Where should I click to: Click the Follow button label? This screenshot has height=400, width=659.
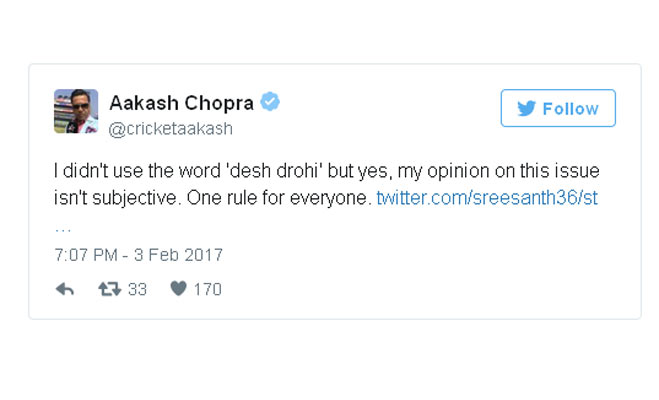tap(570, 108)
